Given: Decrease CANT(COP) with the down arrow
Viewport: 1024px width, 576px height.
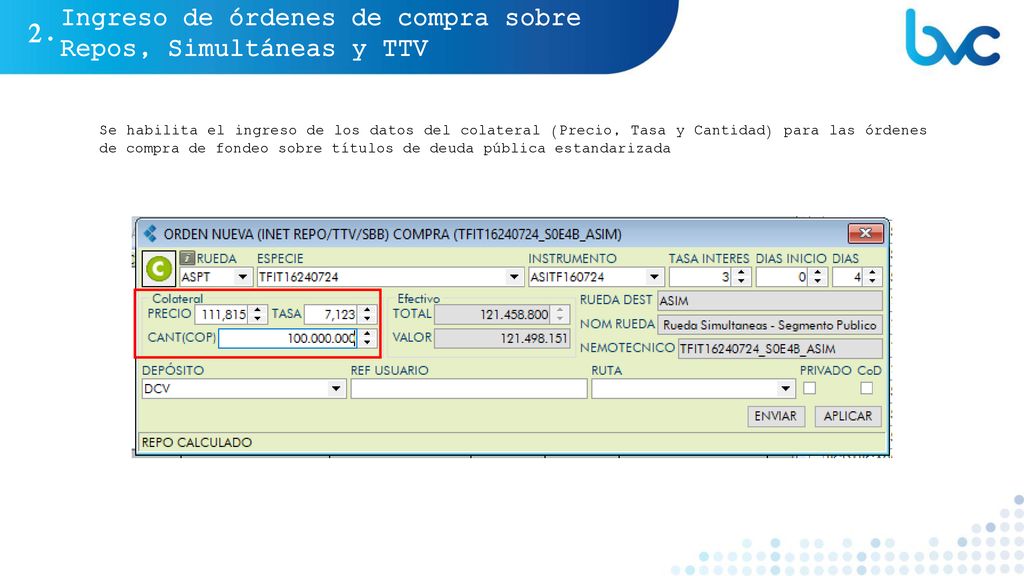Looking at the screenshot, I should (368, 342).
